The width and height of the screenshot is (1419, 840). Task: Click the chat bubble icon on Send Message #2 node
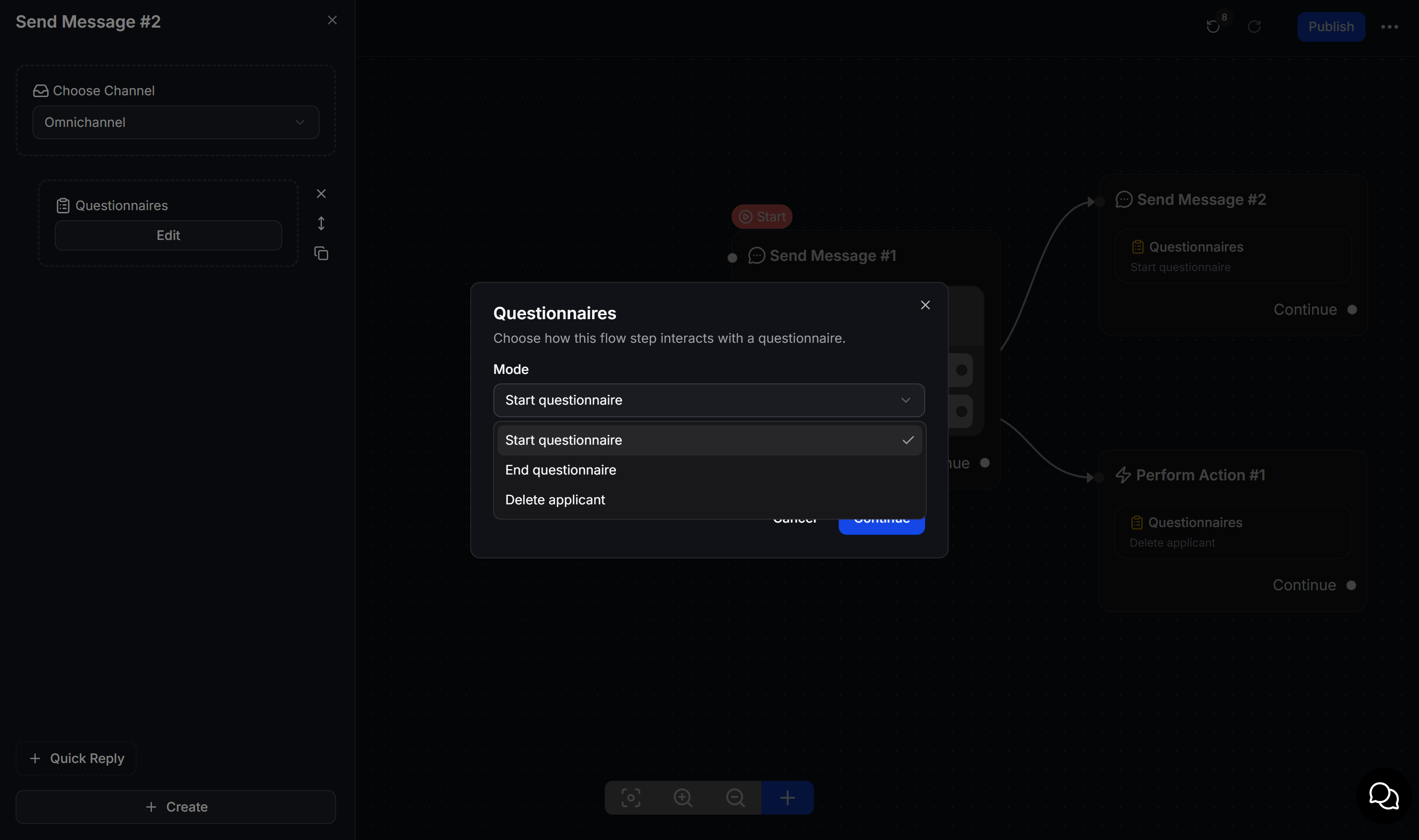(1123, 200)
